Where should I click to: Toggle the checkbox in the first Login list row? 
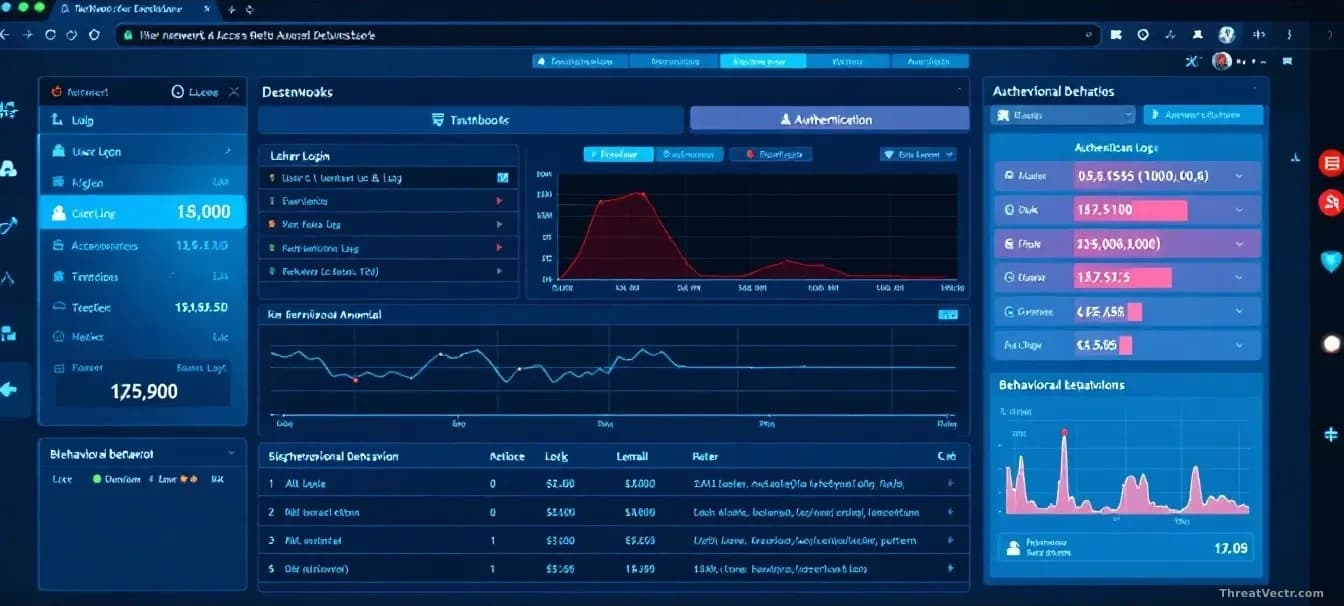503,178
